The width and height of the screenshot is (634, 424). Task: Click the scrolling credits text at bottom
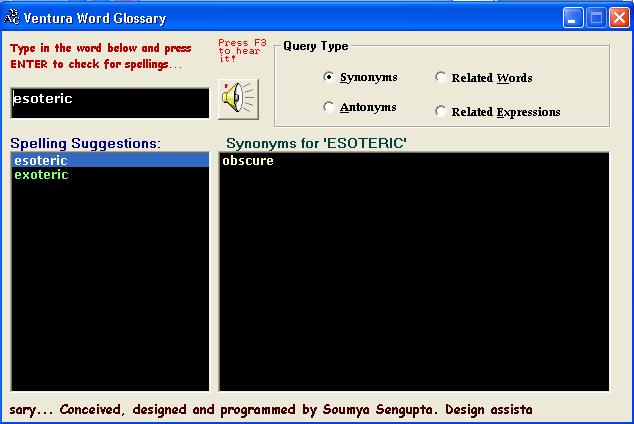270,409
